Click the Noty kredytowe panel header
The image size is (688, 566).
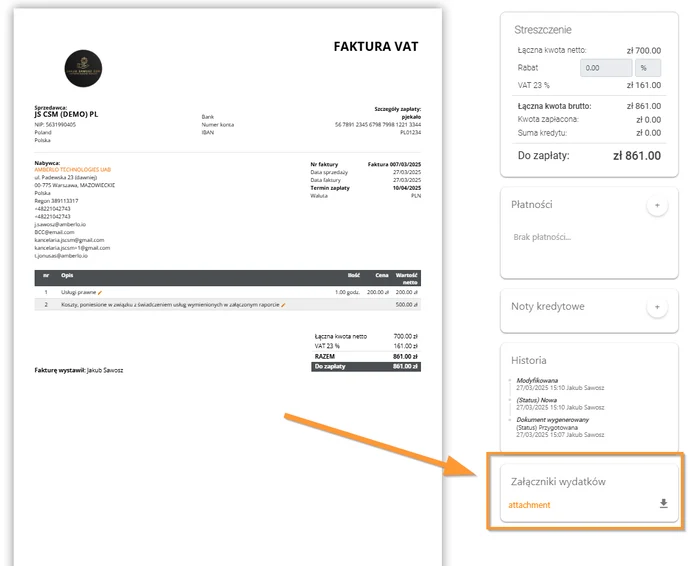tap(548, 306)
